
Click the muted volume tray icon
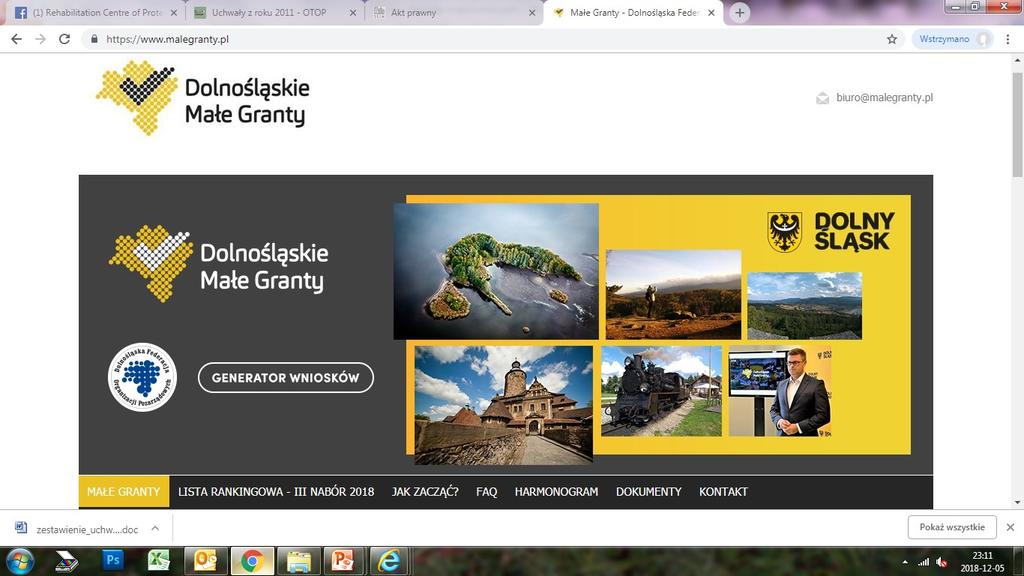(x=942, y=562)
